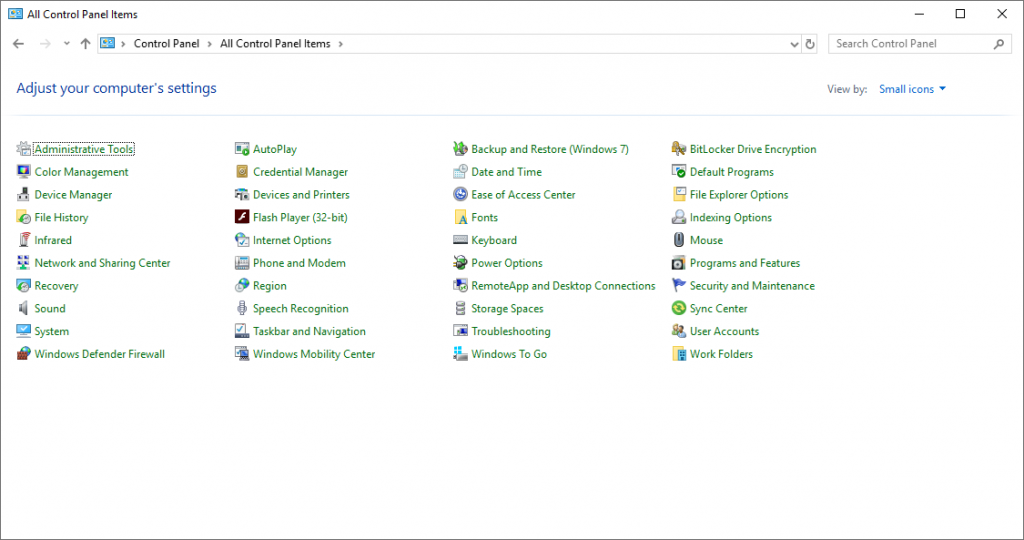Open the File Explorer Options link
The image size is (1024, 540).
tap(739, 195)
